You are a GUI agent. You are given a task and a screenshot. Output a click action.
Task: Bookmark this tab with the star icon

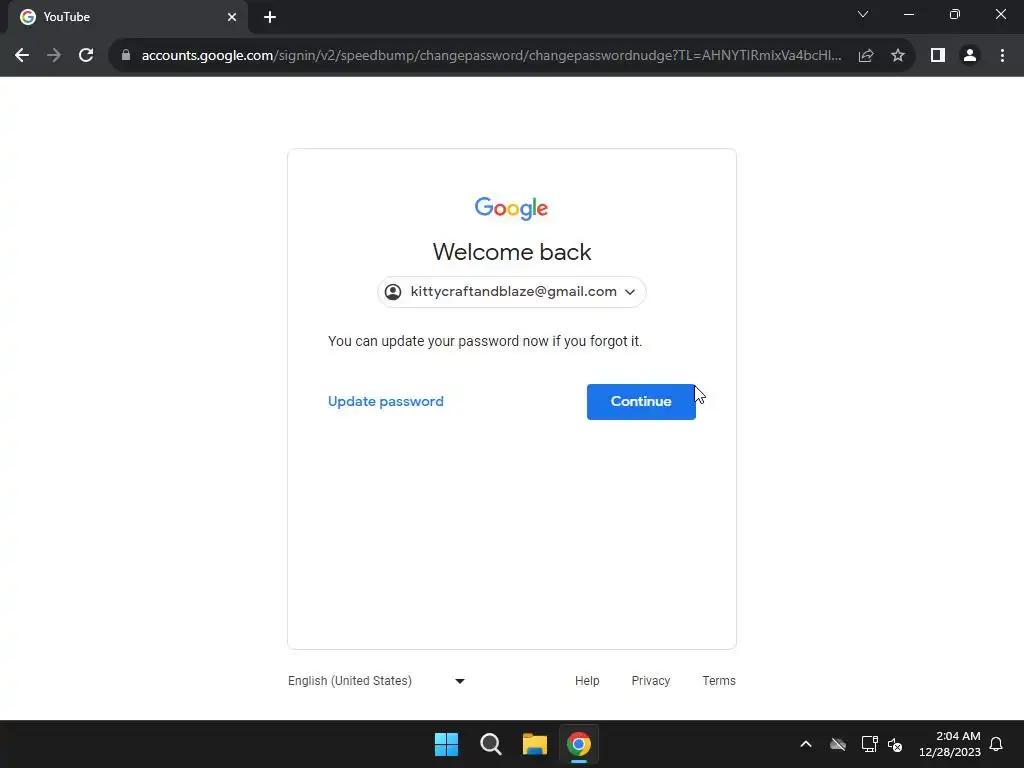coord(898,56)
